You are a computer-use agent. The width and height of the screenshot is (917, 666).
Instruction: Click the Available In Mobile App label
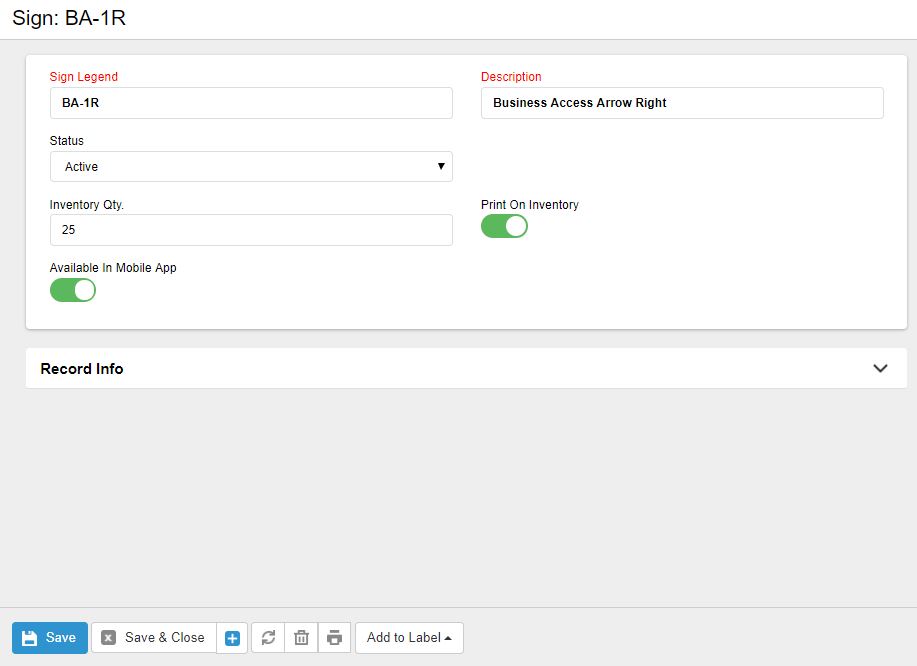113,268
